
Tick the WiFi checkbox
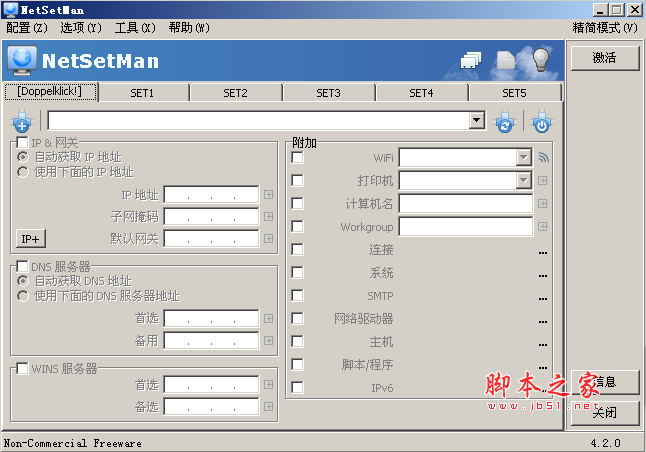click(x=297, y=157)
